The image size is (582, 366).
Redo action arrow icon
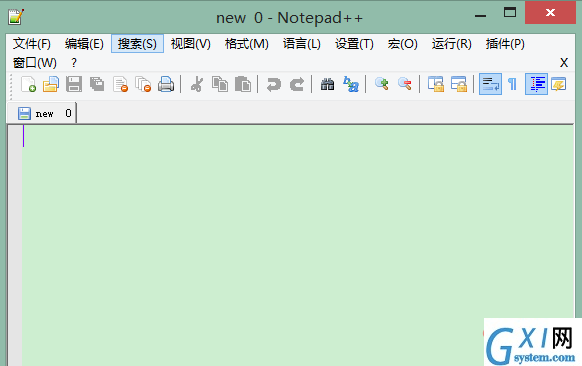pos(297,84)
